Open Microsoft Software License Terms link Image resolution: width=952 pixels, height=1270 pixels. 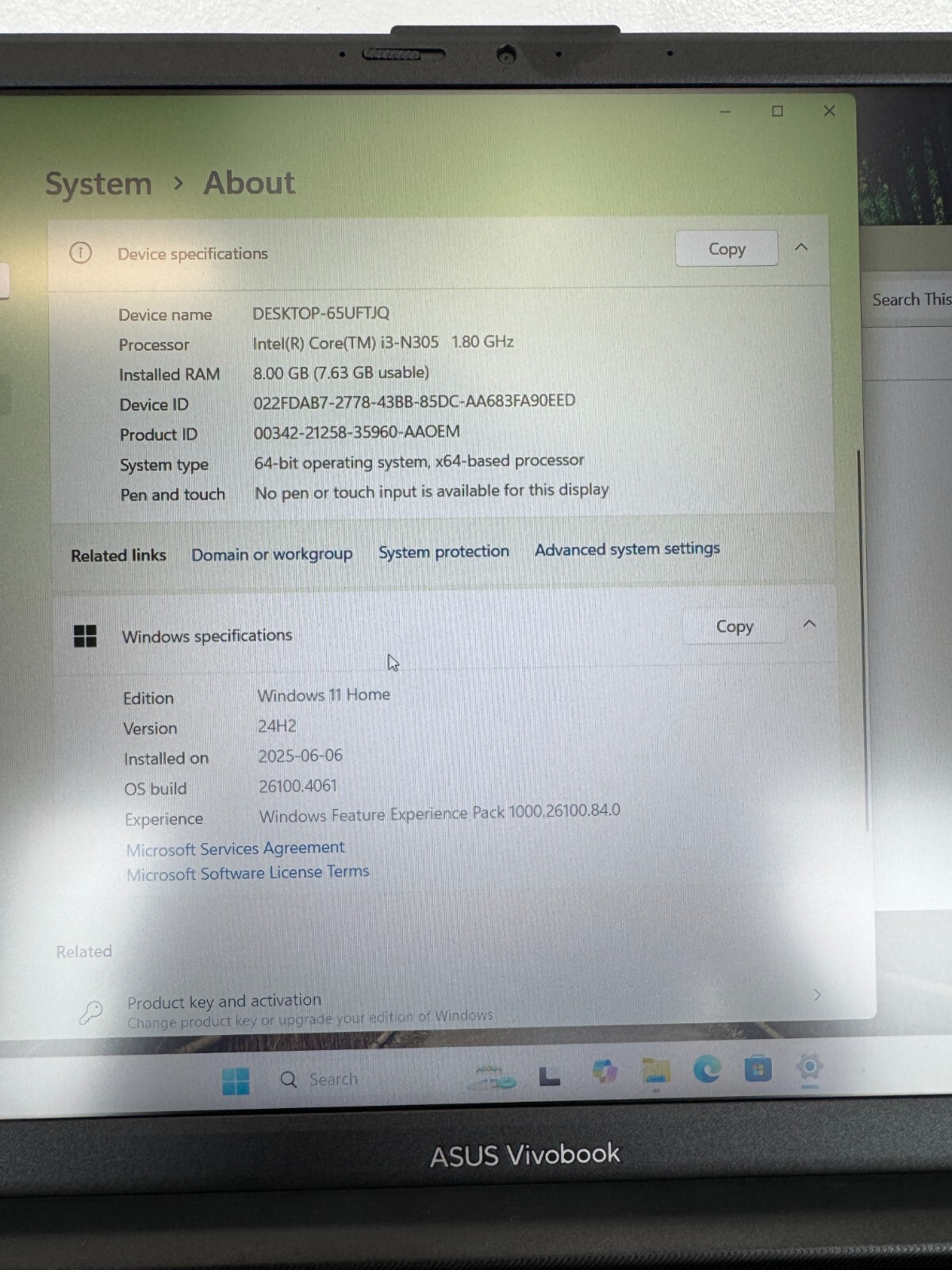pos(248,873)
